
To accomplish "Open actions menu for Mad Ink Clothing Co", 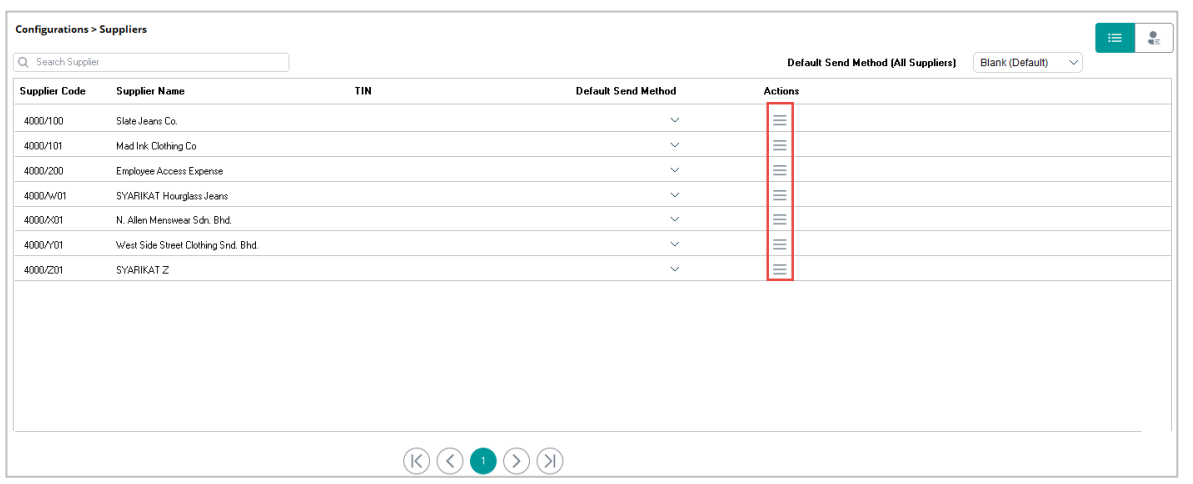I will (780, 145).
